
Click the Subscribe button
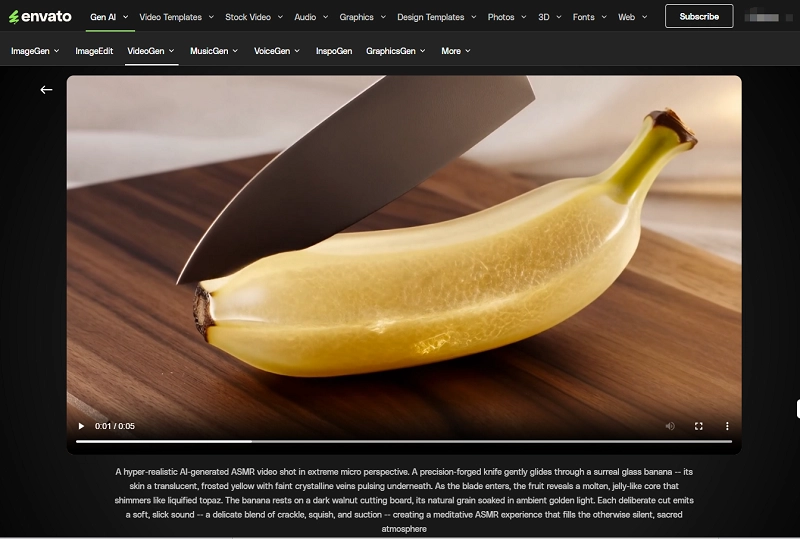coord(699,16)
